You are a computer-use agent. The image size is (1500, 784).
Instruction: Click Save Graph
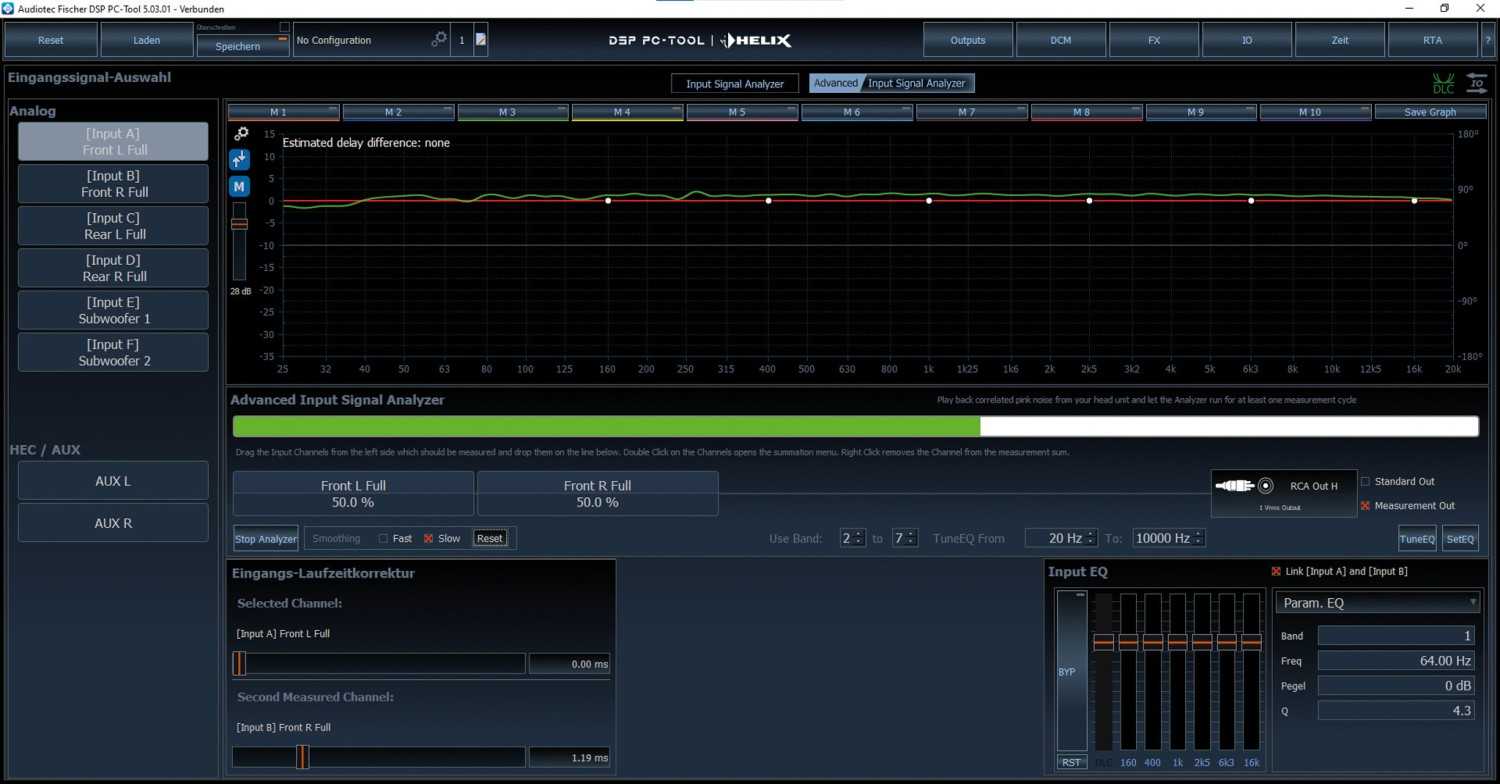(1430, 112)
